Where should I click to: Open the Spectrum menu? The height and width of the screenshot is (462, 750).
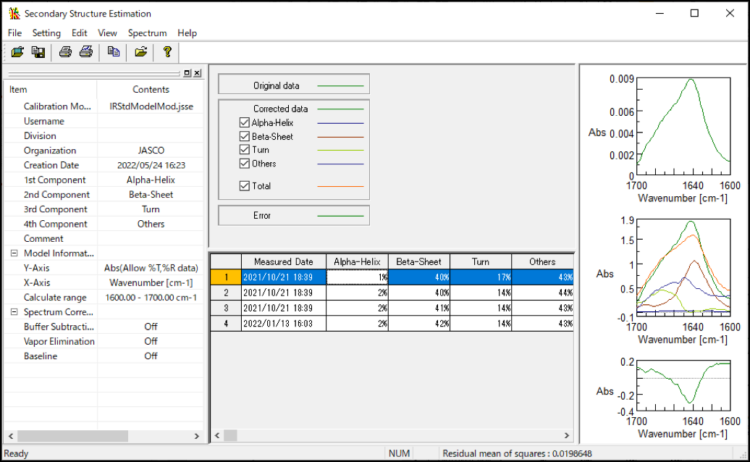147,33
